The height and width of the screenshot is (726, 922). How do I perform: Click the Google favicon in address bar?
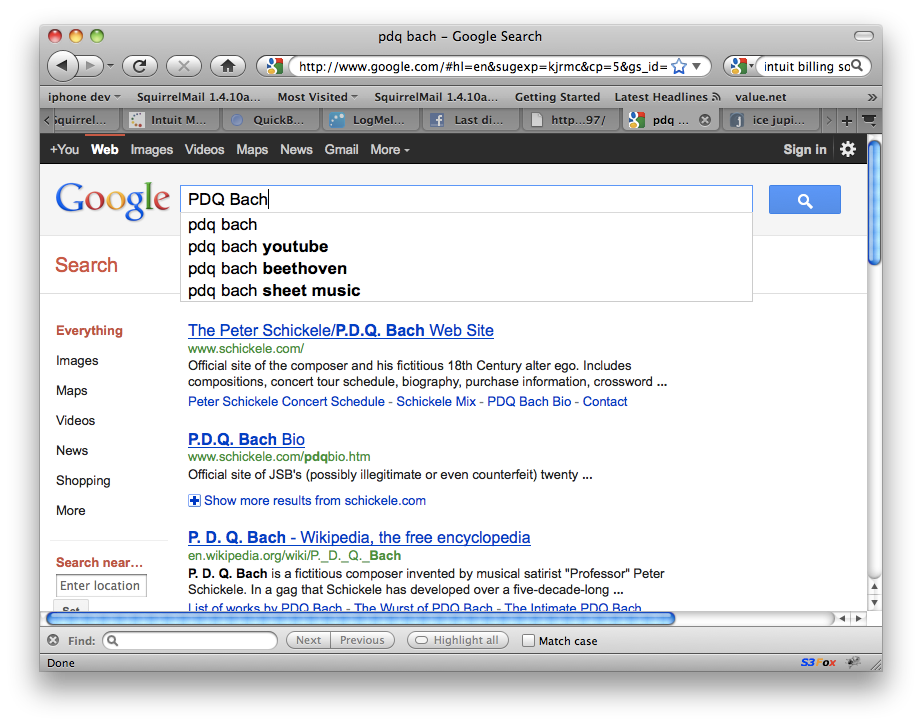click(x=274, y=66)
